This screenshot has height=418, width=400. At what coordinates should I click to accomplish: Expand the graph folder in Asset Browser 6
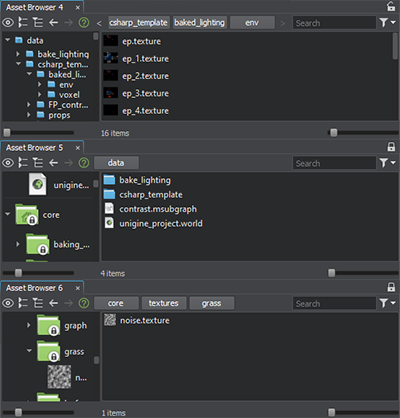pyautogui.click(x=29, y=325)
